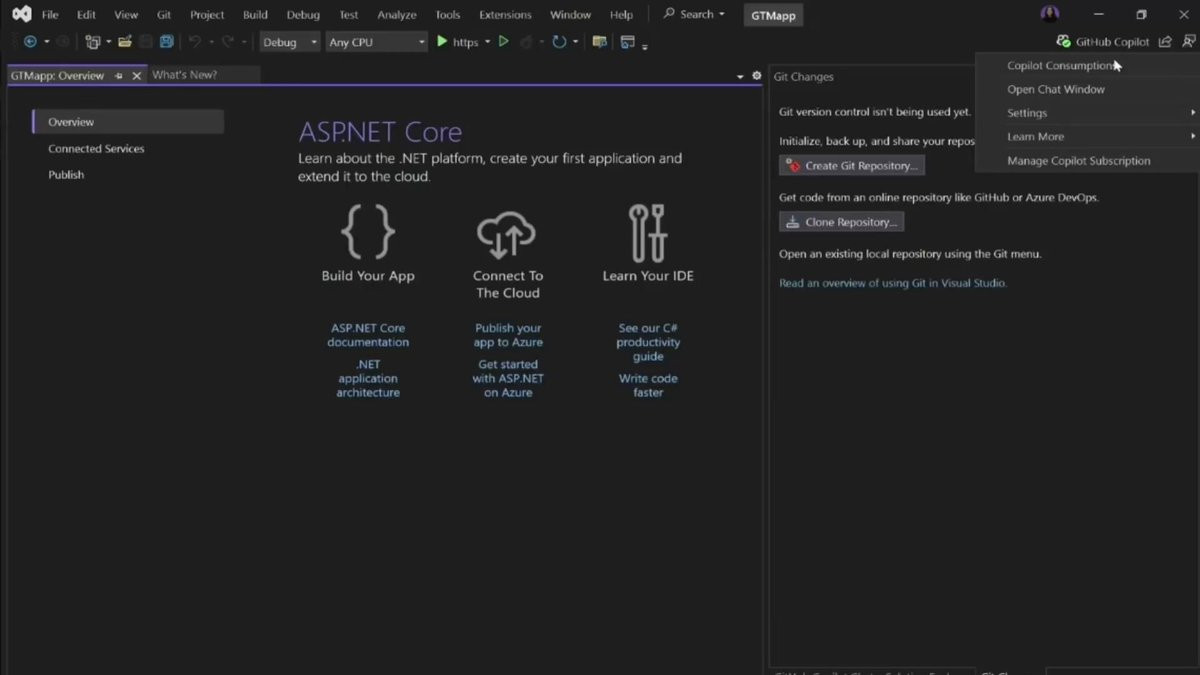
Task: Click the Navigate Backward arrow icon
Action: tap(30, 42)
